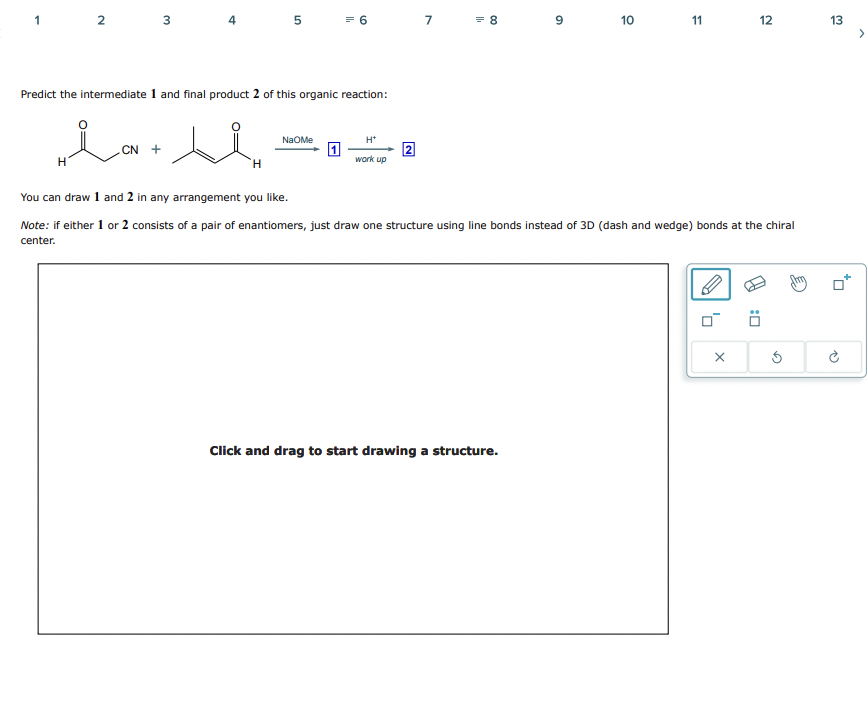The image size is (868, 706).
Task: Expand more questions with the right chevron
Action: click(861, 33)
